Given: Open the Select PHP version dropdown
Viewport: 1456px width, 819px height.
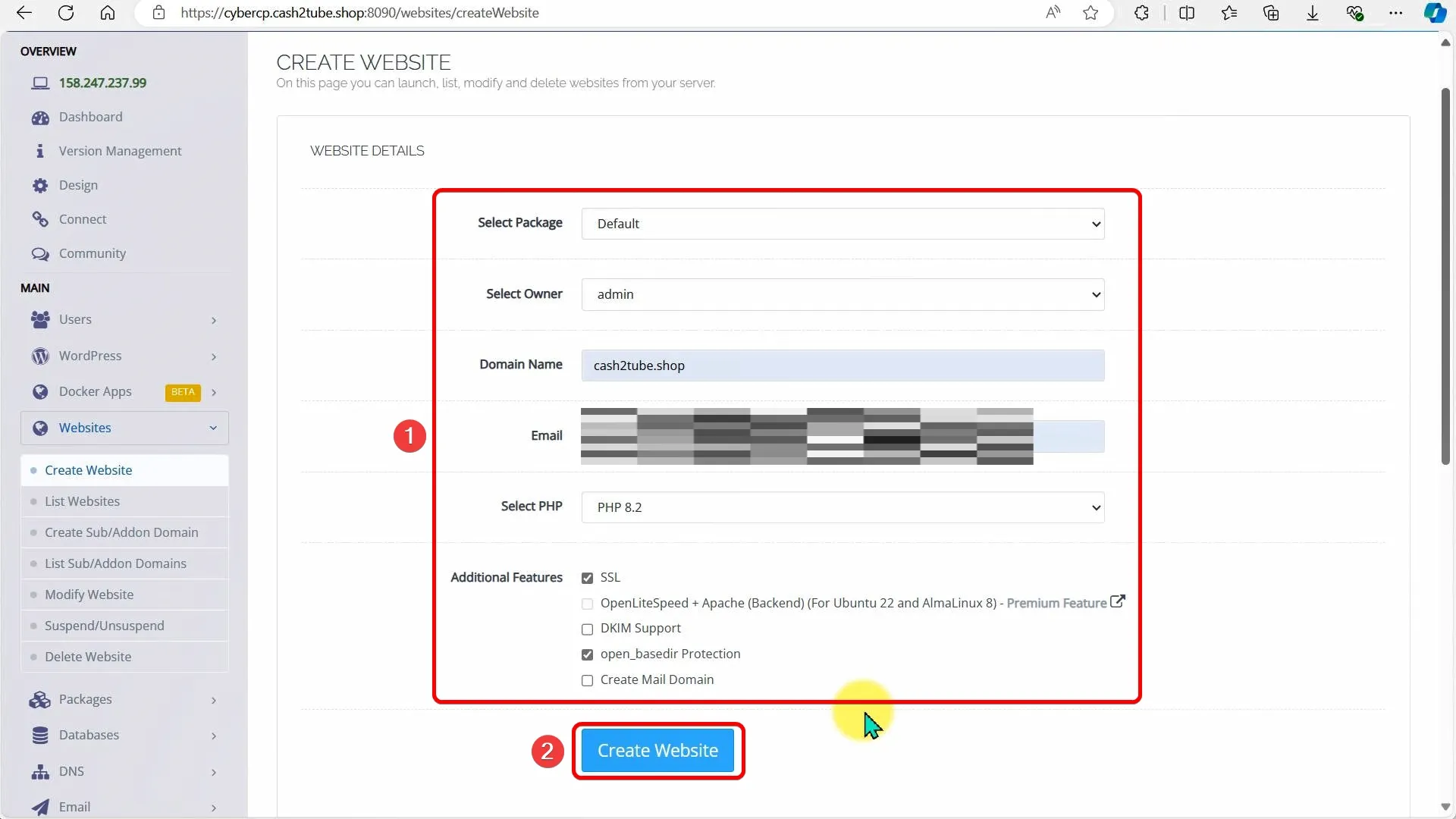Looking at the screenshot, I should pyautogui.click(x=843, y=507).
